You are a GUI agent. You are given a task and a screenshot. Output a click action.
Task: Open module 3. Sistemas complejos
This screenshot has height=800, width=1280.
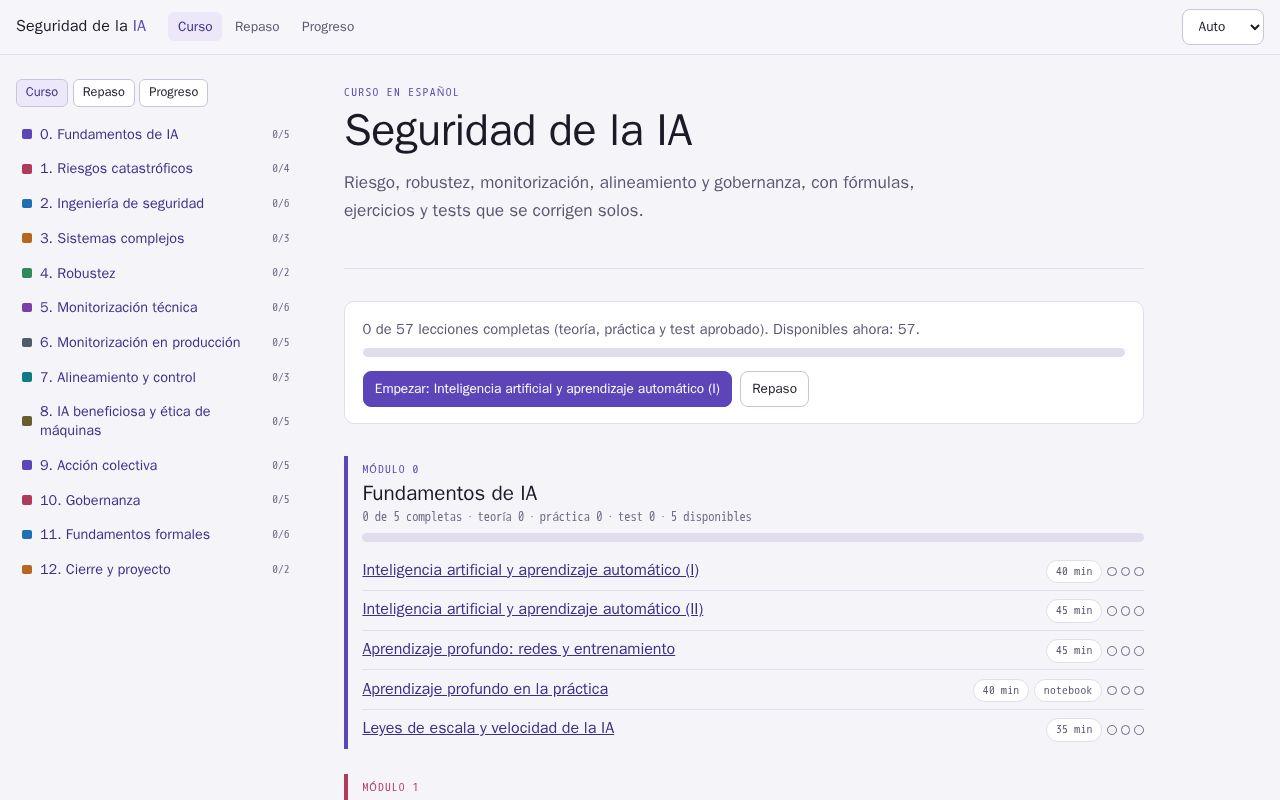tap(156, 238)
